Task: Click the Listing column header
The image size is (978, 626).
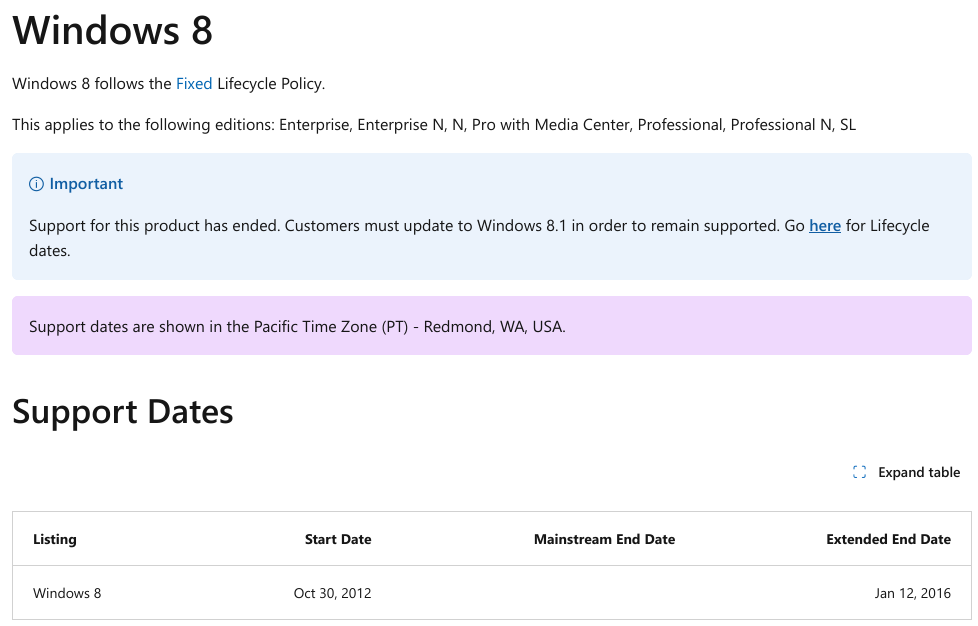Action: (x=55, y=539)
